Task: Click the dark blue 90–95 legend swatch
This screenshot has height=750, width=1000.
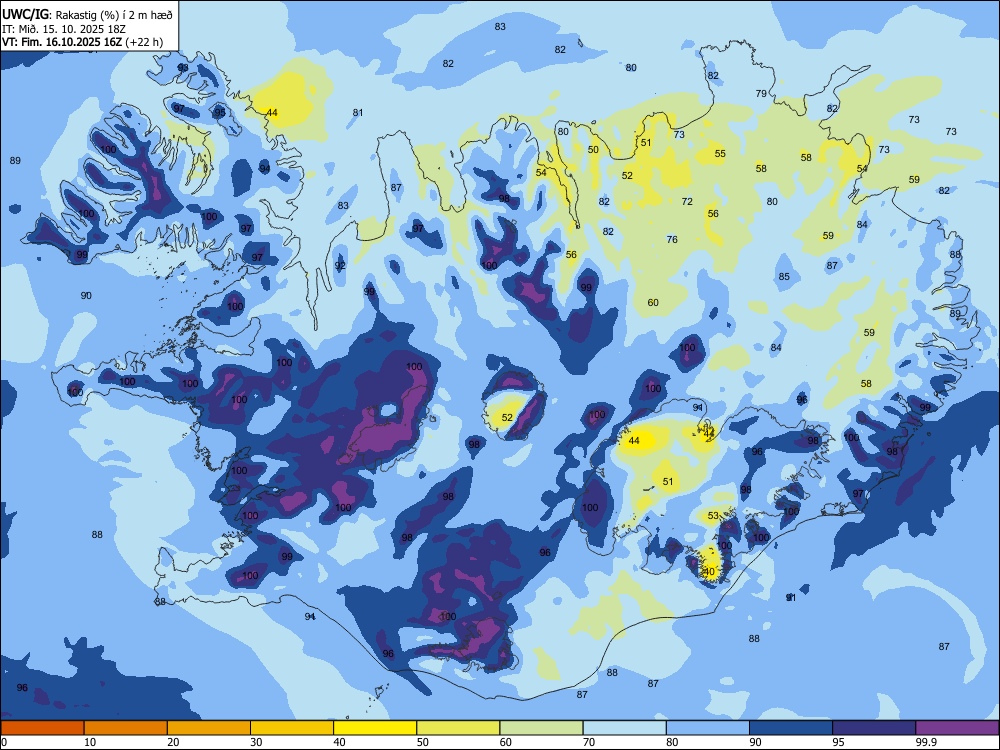Action: 791,728
